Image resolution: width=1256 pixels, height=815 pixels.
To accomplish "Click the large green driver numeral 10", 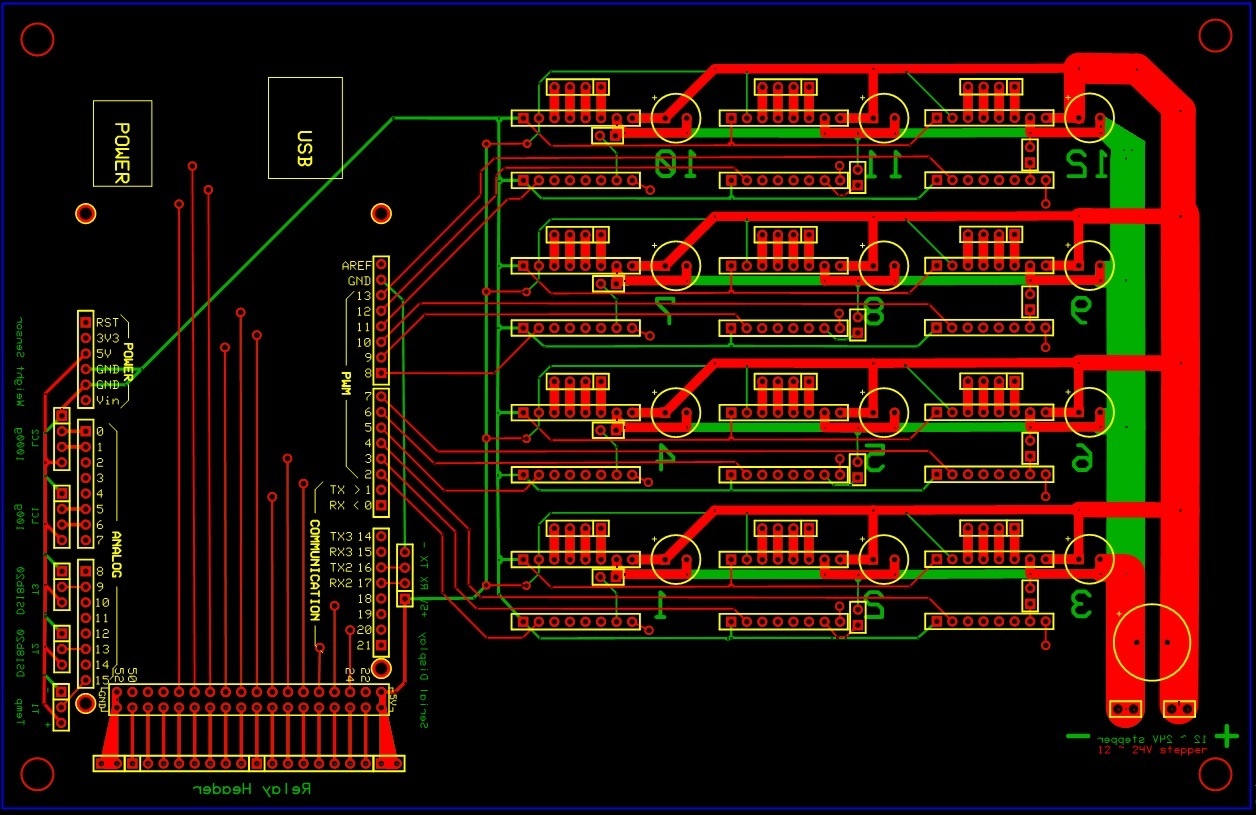I will 677,163.
